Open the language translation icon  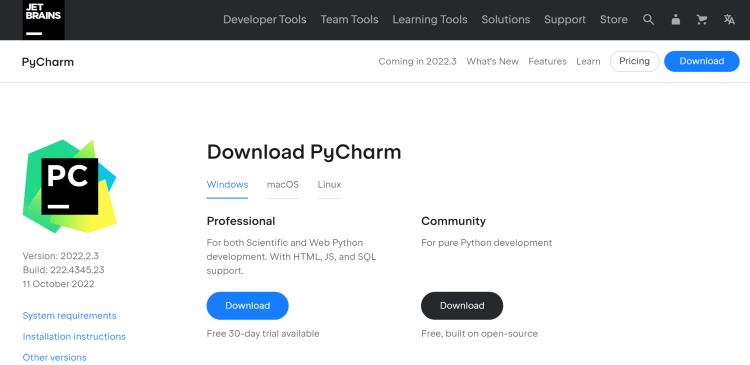tap(729, 20)
